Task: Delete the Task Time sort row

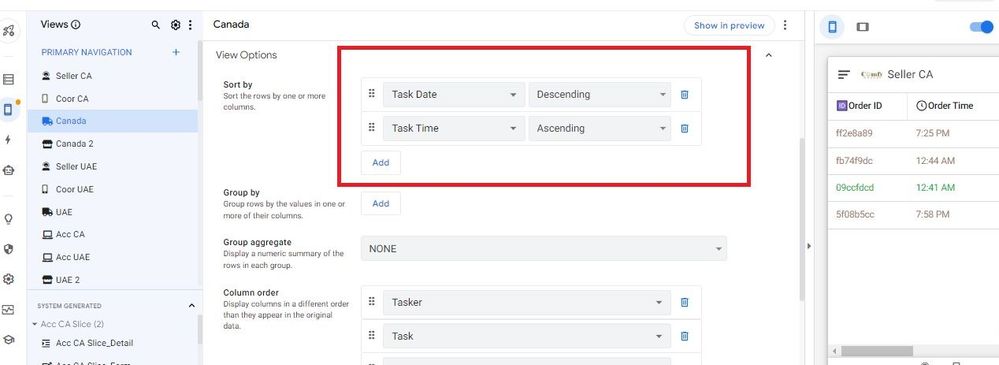Action: click(684, 128)
